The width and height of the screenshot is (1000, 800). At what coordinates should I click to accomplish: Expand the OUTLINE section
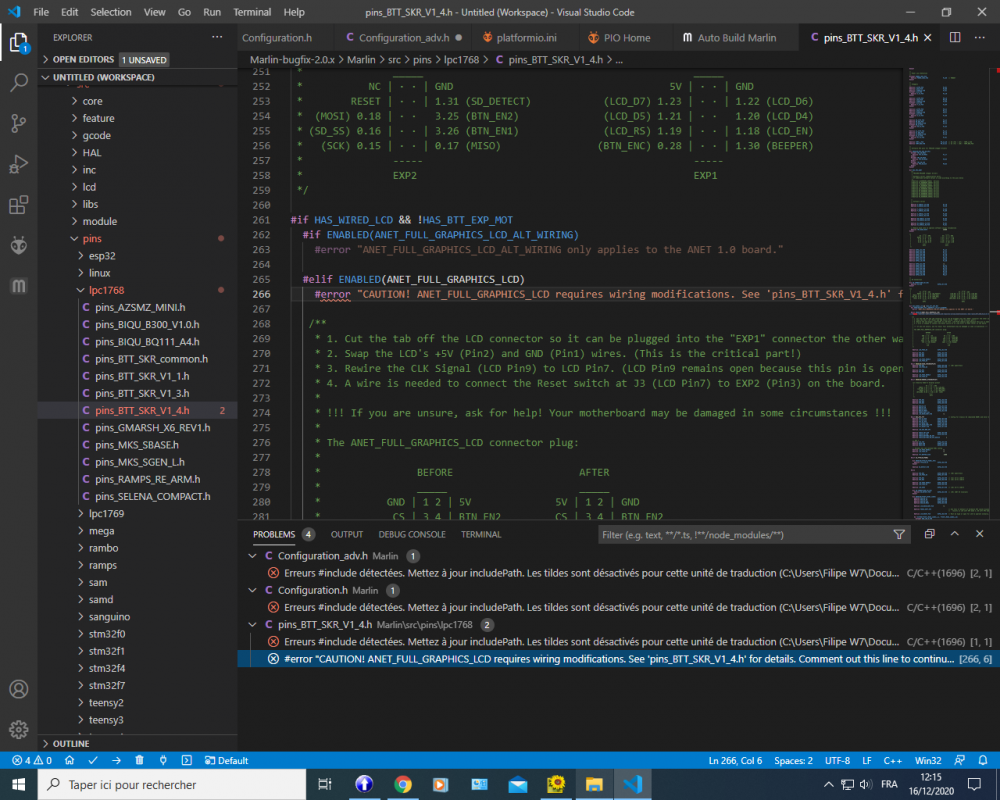pos(70,743)
